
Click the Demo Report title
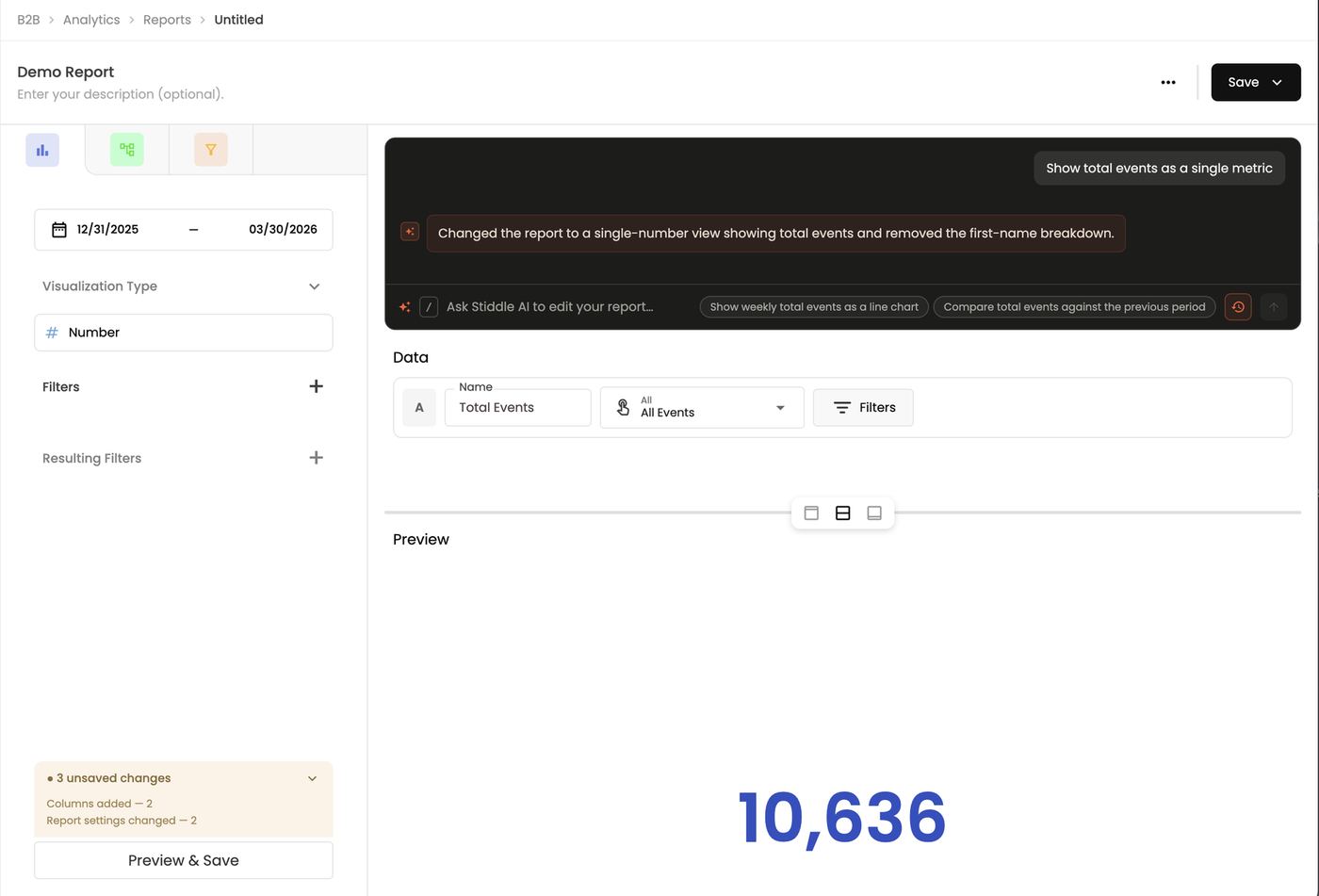66,72
